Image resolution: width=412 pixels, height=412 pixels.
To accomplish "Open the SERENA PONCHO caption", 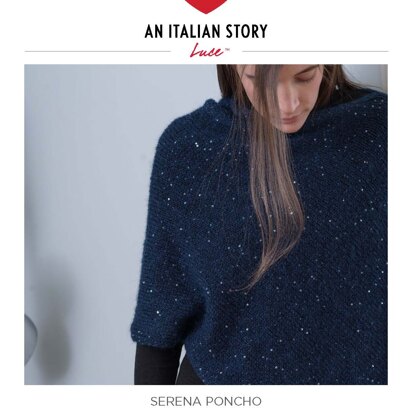I will [206, 401].
